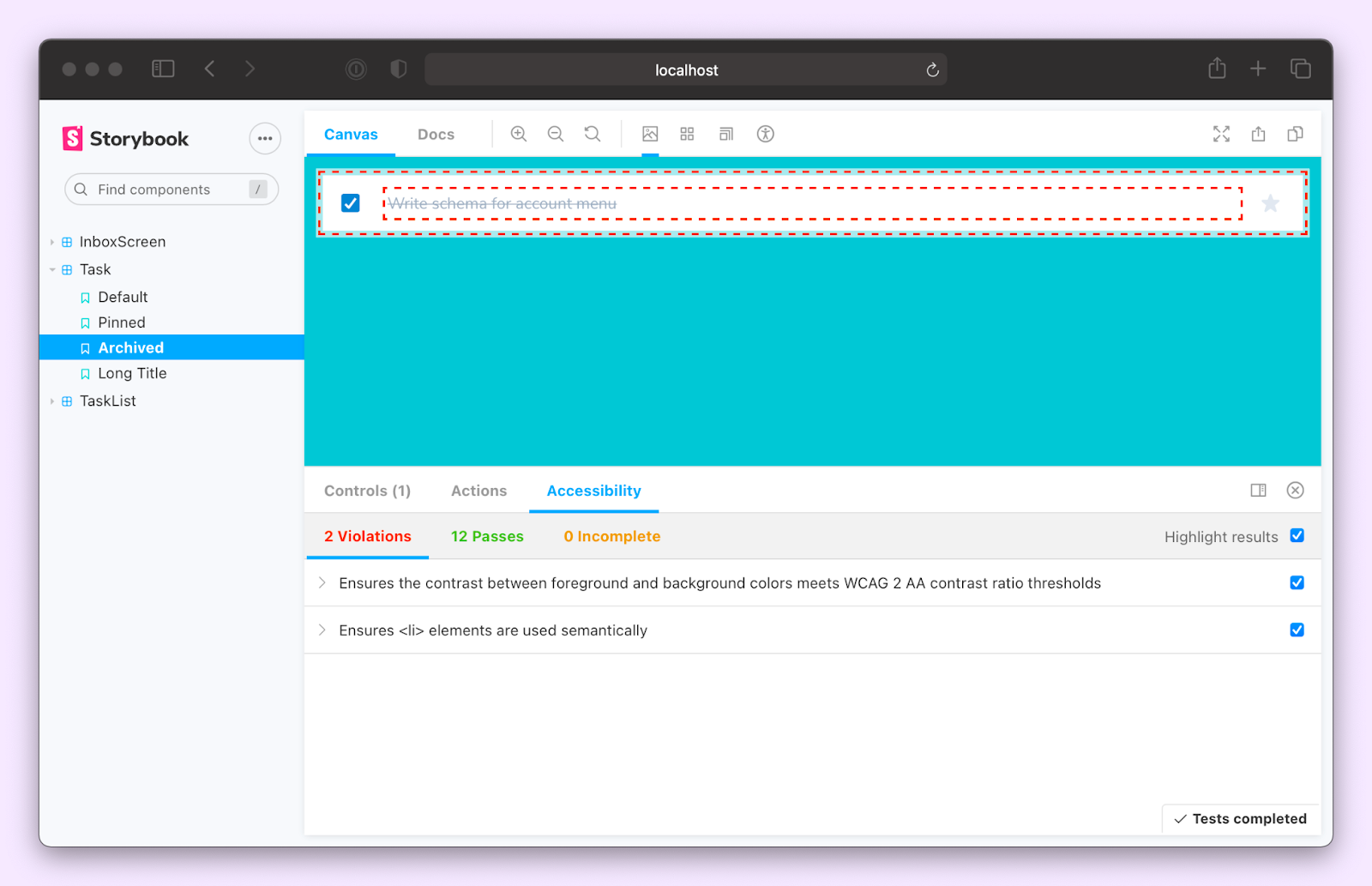This screenshot has width=1372, height=886.
Task: Toggle highlighting for the contrast violation rule
Action: point(1297,582)
